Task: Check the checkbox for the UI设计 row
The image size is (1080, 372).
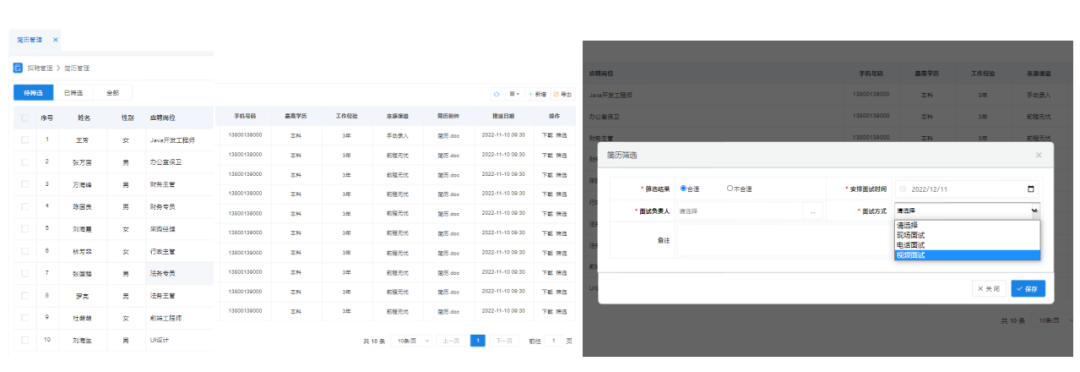Action: click(x=25, y=340)
